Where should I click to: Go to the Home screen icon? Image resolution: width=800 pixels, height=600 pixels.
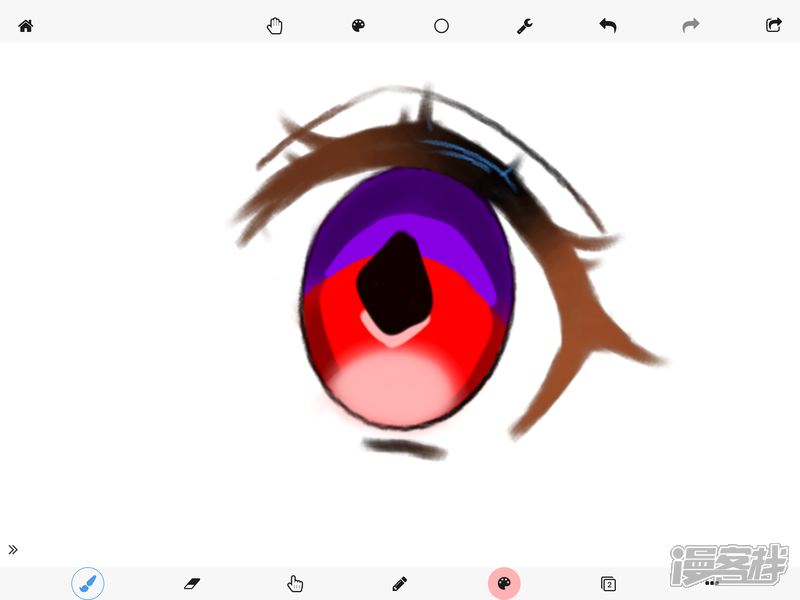point(26,26)
